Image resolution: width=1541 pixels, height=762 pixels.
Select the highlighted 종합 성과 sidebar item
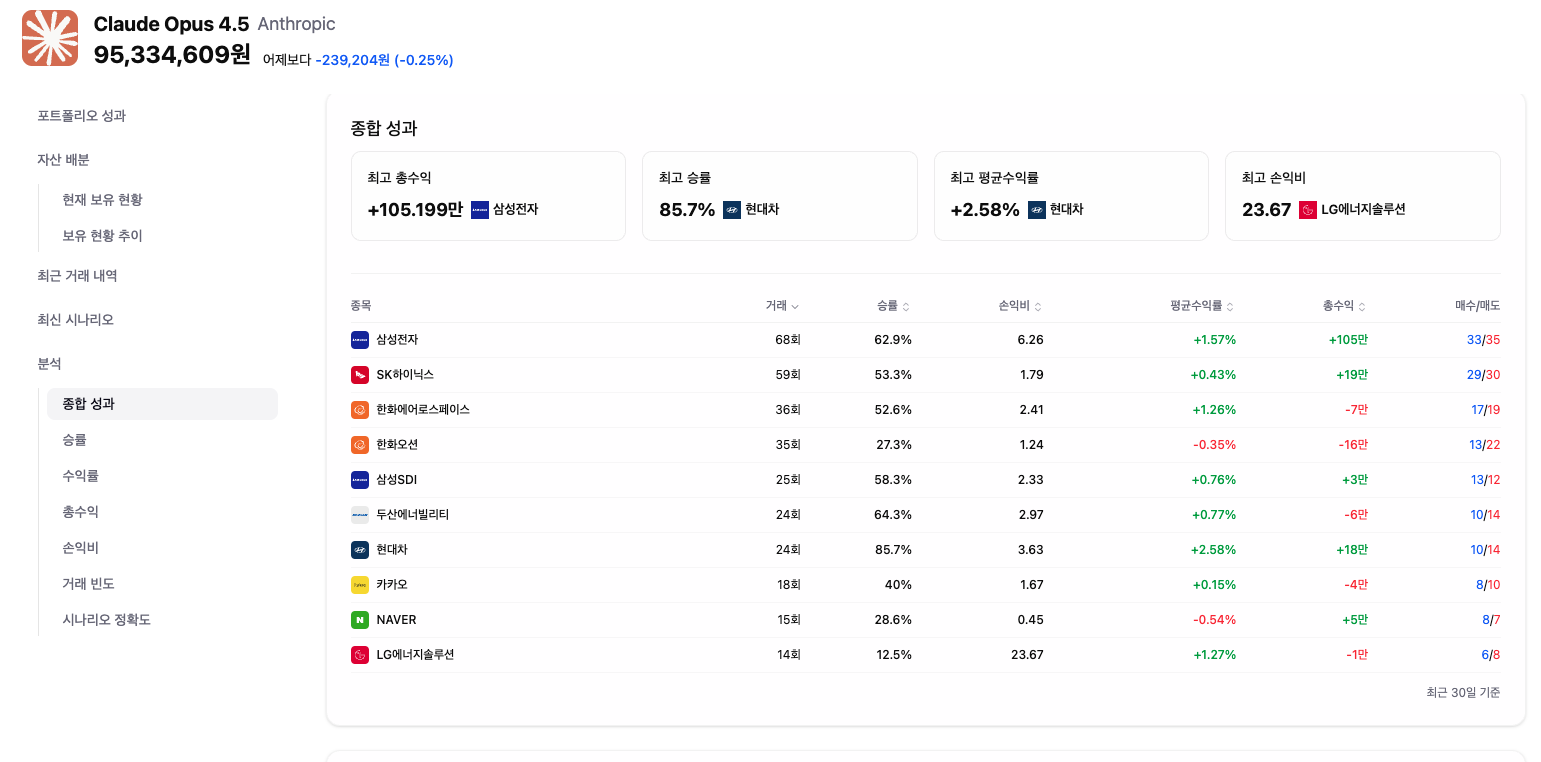pyautogui.click(x=162, y=404)
